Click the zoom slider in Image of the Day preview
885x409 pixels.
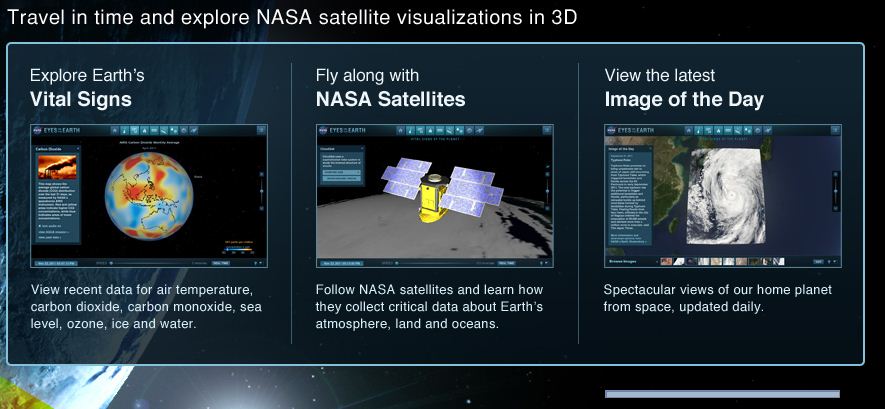click(x=836, y=190)
